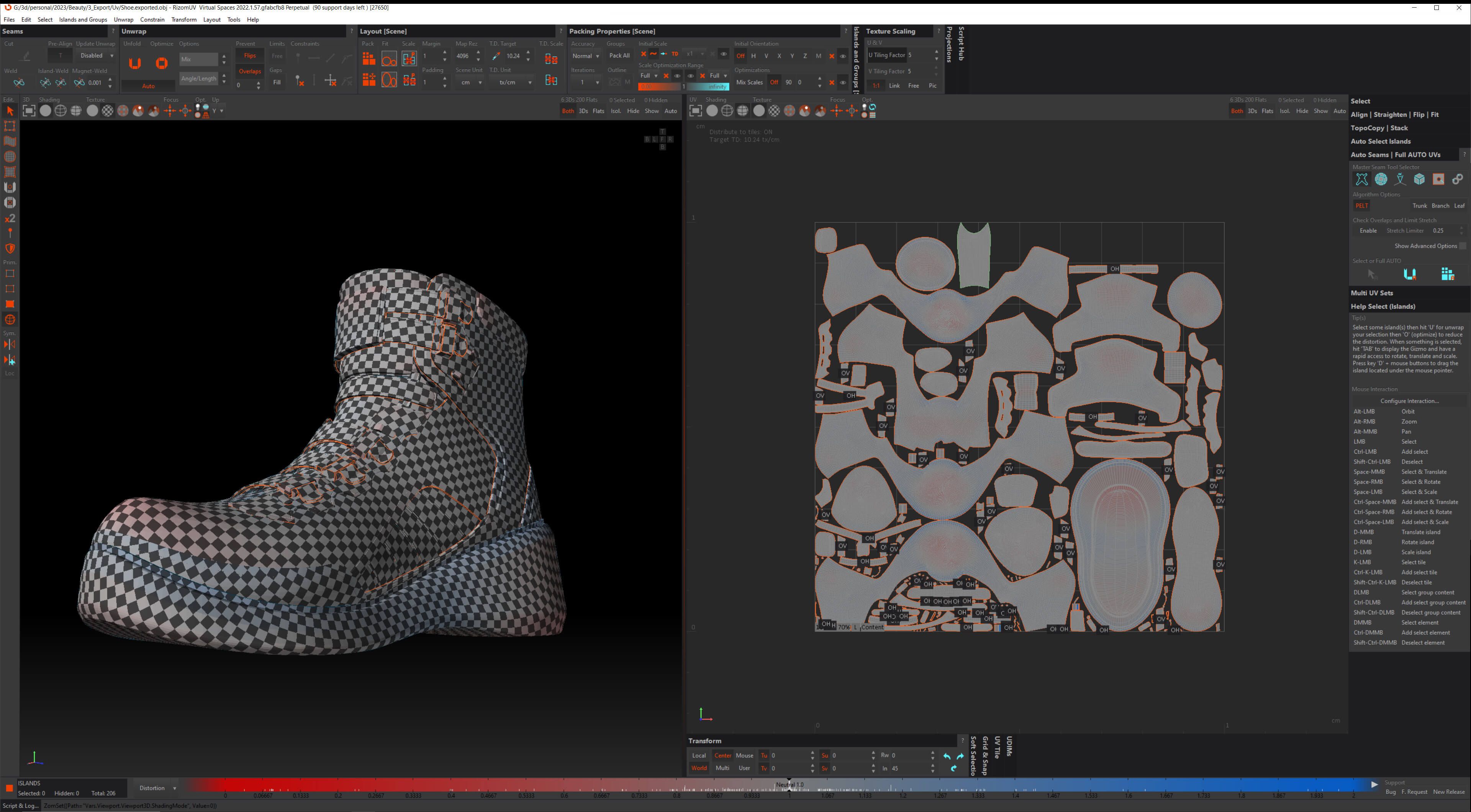The image size is (1471, 812).
Task: Click the Configure Interaction... button
Action: coord(1409,400)
